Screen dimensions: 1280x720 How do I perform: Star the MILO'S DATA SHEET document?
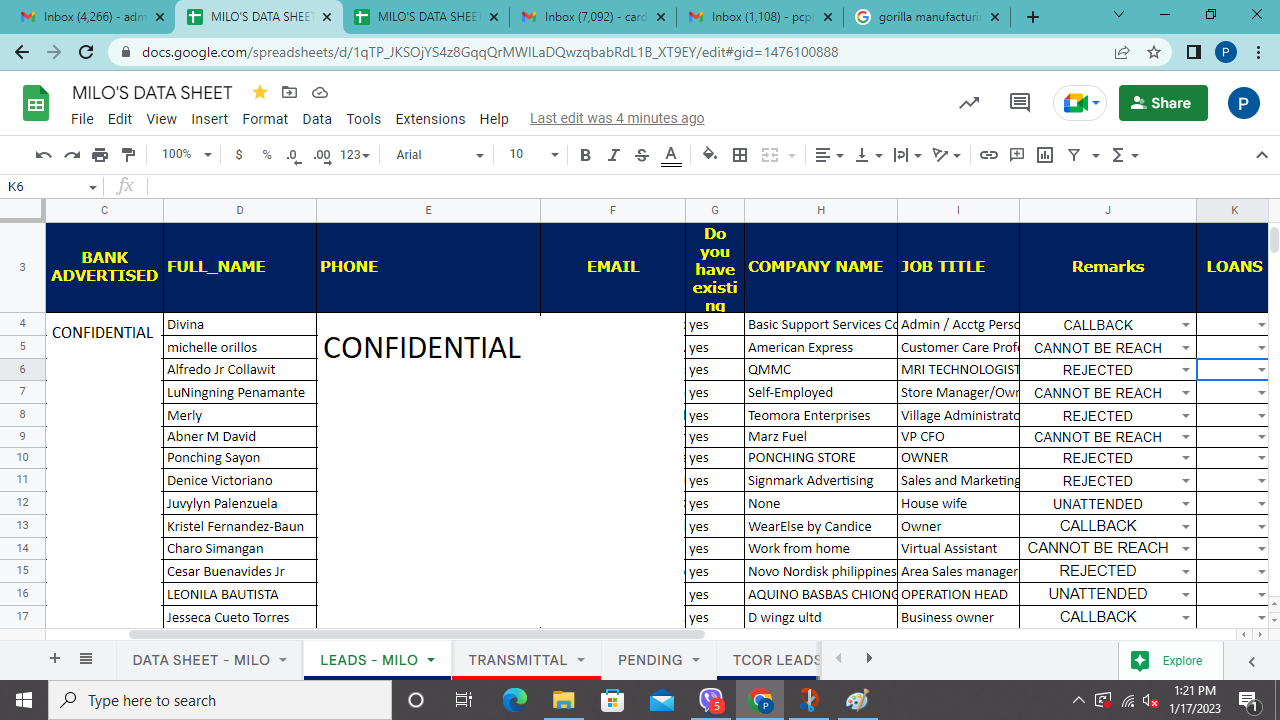click(260, 93)
